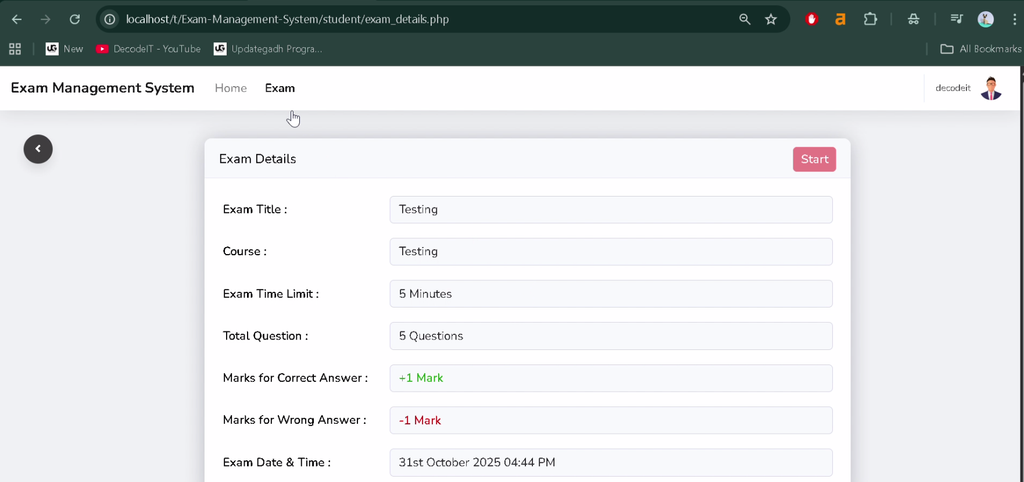Open the zoom magnifier in address bar
The width and height of the screenshot is (1024, 482).
[744, 19]
